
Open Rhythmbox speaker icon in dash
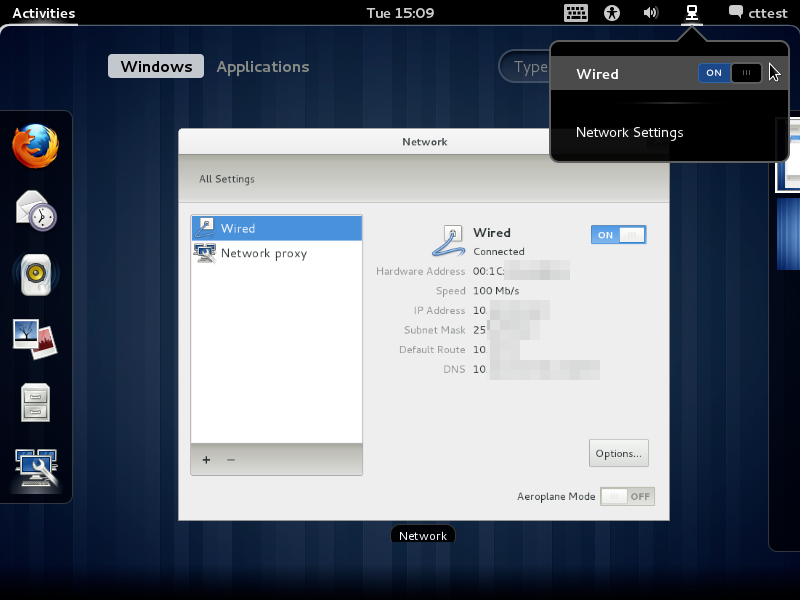(x=36, y=274)
